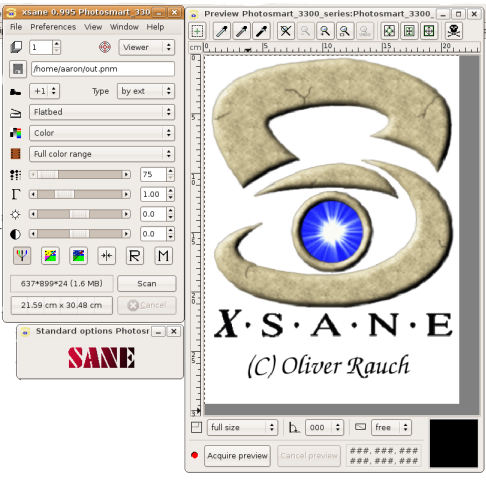Click the black color swatch in preview

tap(454, 443)
